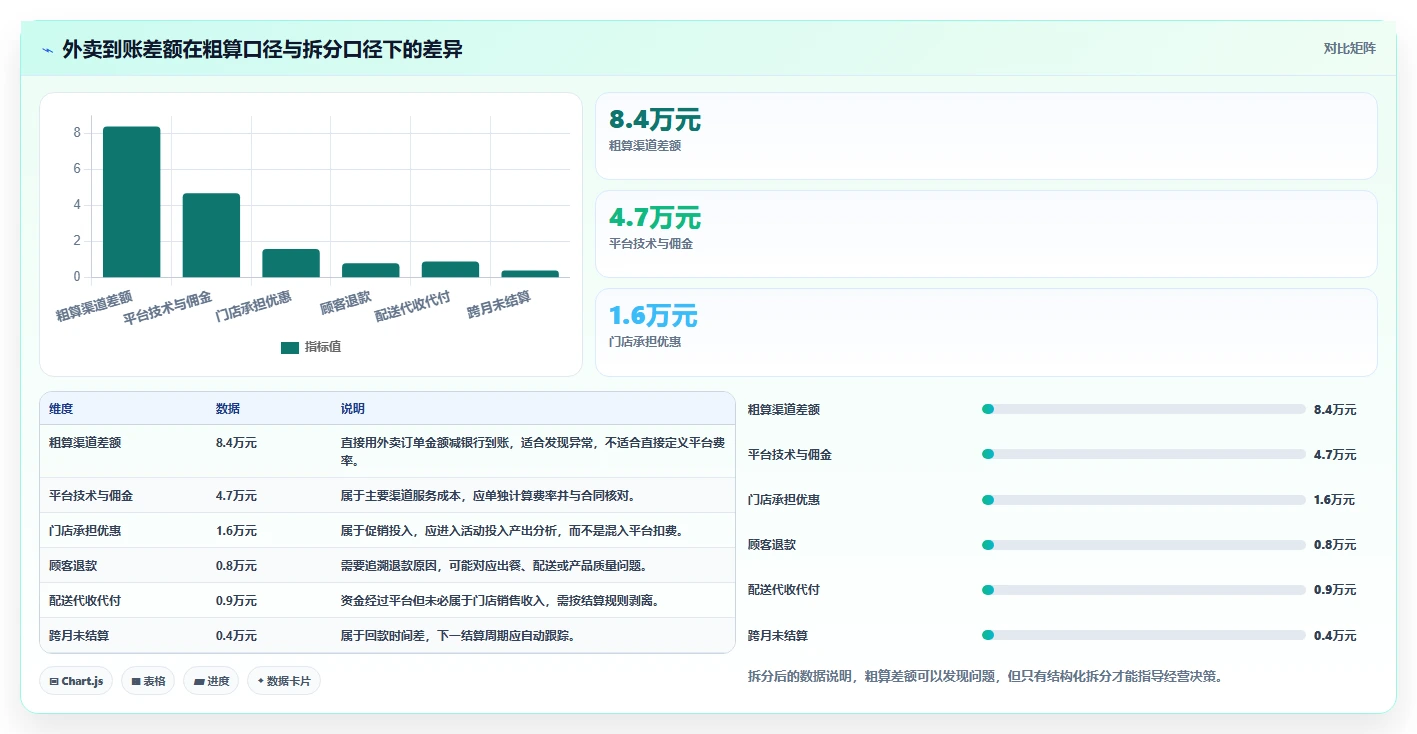Click the footer note 拆分后的数据说明
Screen dimensions: 1417x734
click(x=985, y=676)
